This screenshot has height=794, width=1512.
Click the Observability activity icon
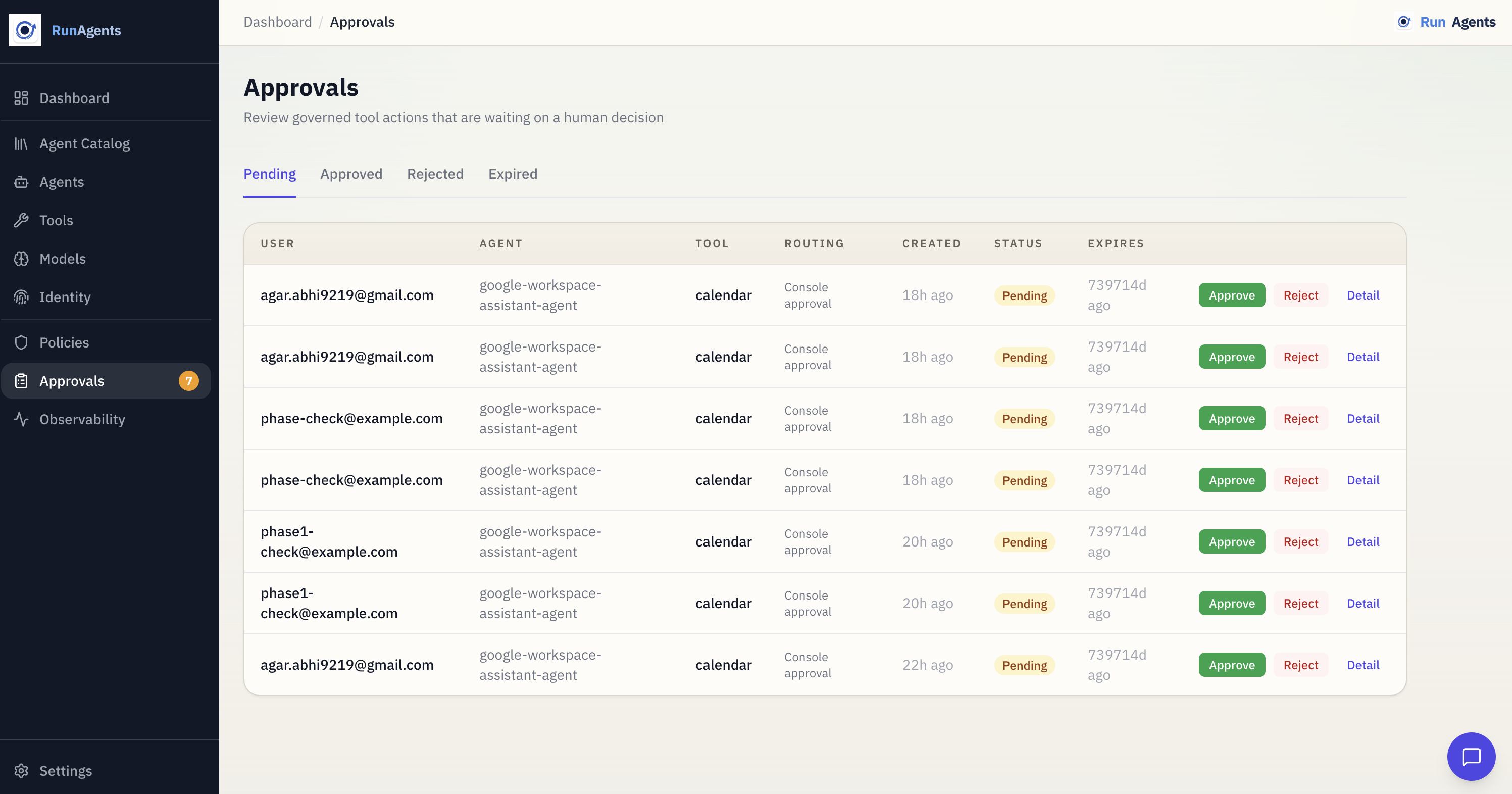tap(21, 419)
